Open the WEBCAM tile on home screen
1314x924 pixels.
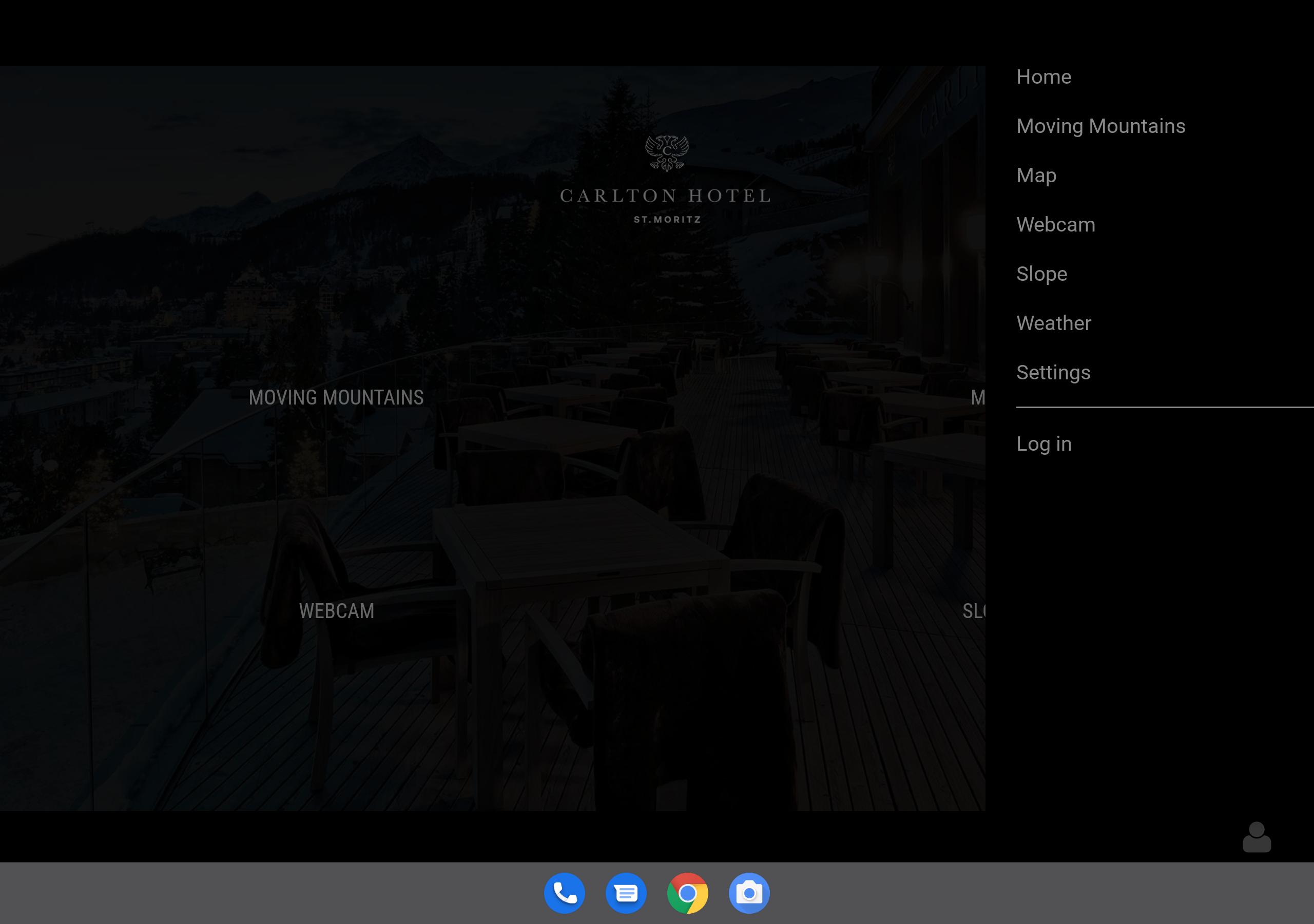pos(337,611)
